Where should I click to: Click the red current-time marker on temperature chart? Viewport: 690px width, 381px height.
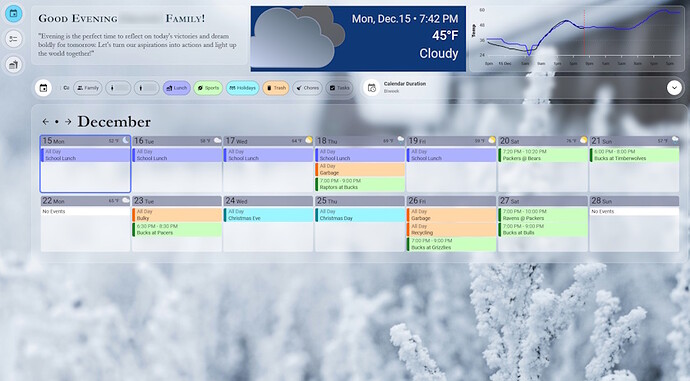[584, 33]
